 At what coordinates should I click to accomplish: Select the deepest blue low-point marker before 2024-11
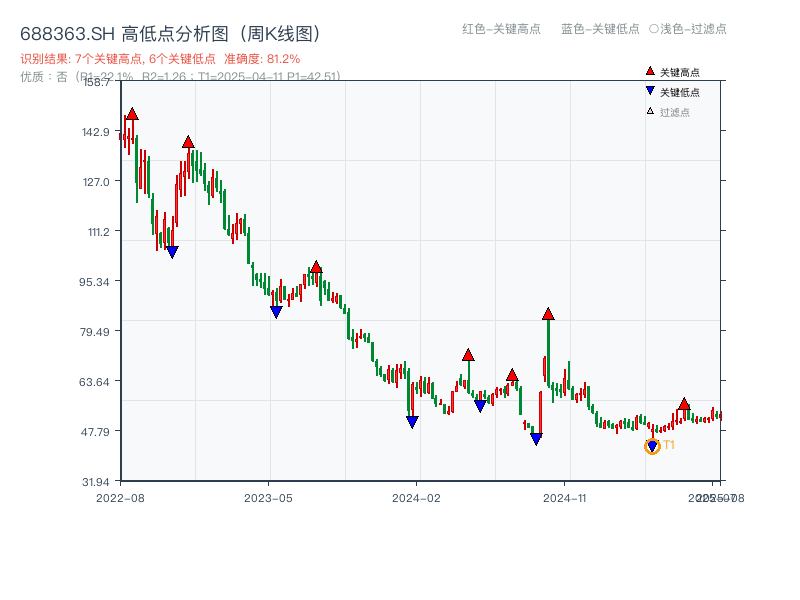point(536,438)
